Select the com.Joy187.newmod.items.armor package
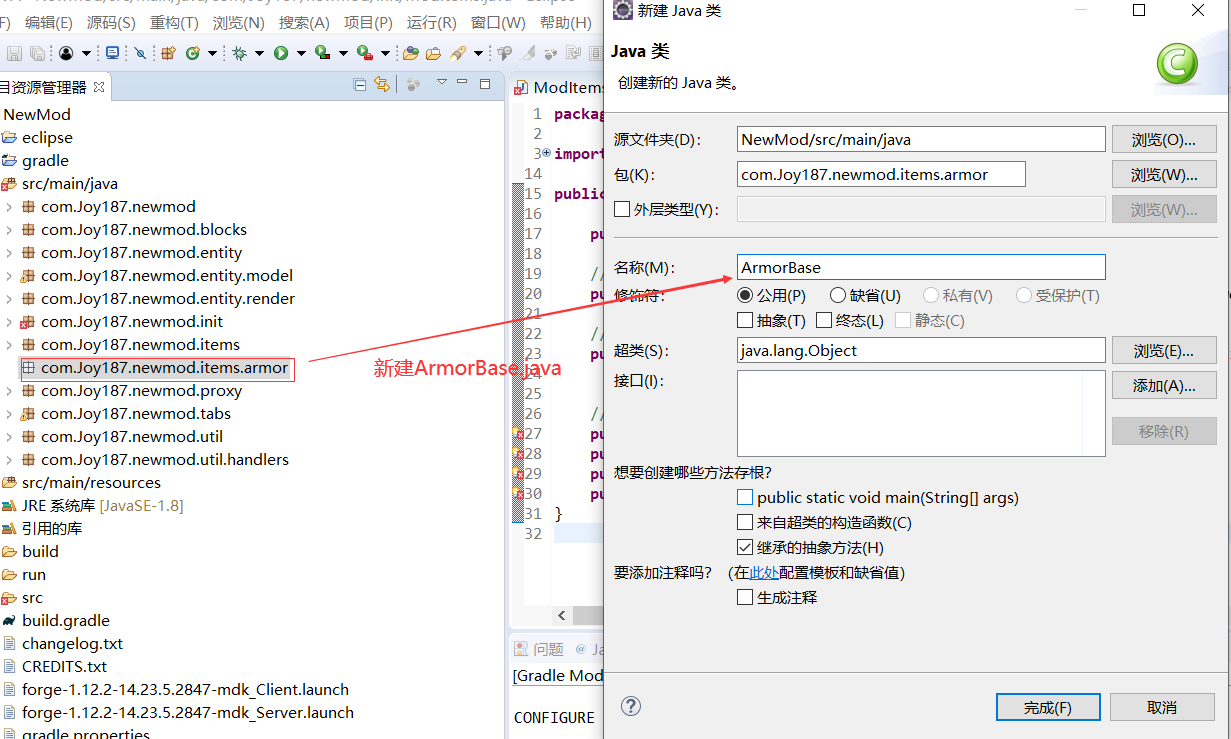The image size is (1231, 739). pos(164,368)
